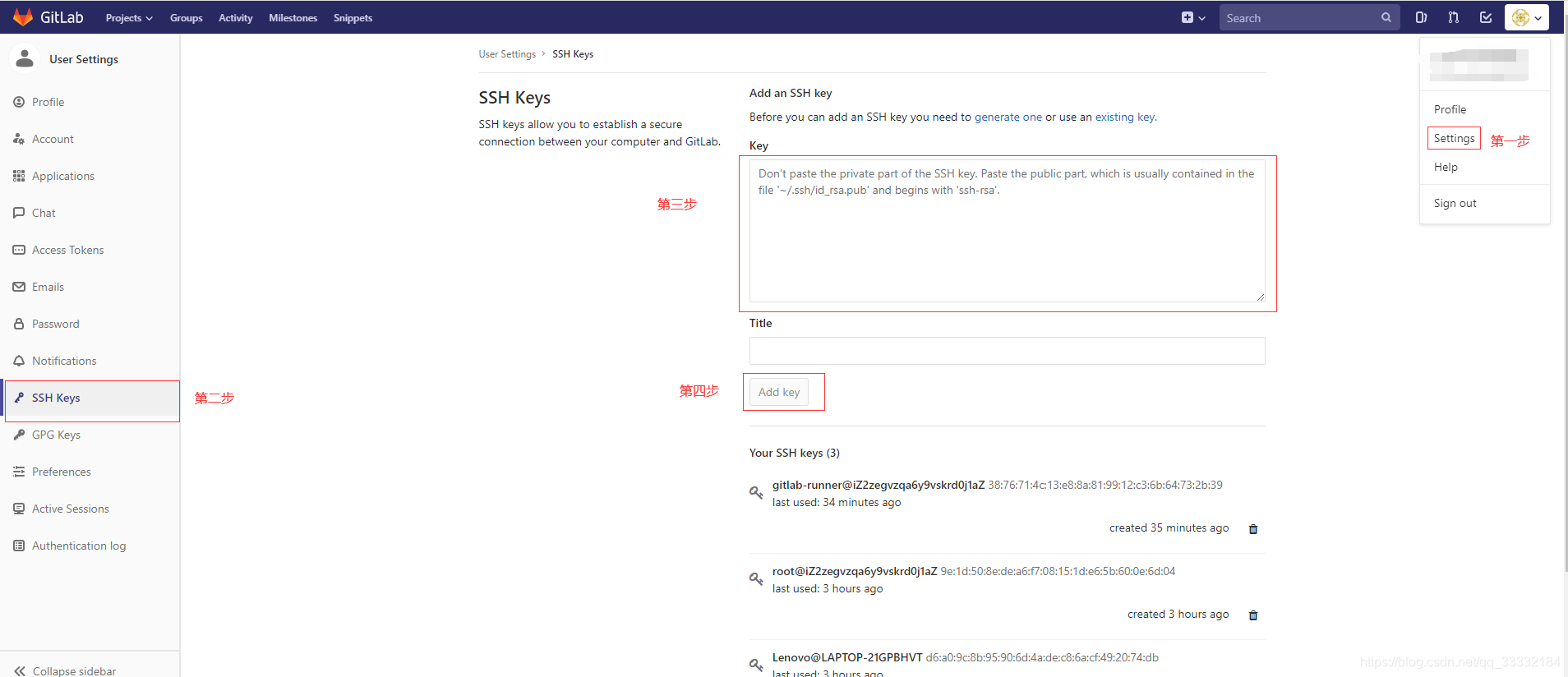Select Settings in user dropdown menu
The width and height of the screenshot is (1568, 677).
[x=1454, y=138]
